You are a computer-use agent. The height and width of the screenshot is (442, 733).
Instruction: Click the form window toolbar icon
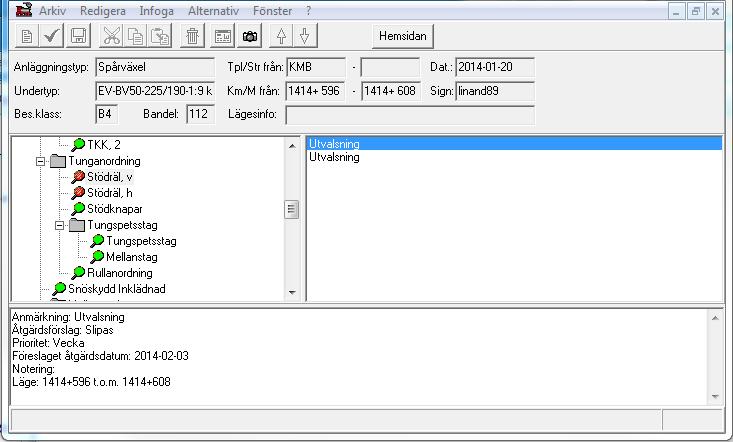pos(223,36)
